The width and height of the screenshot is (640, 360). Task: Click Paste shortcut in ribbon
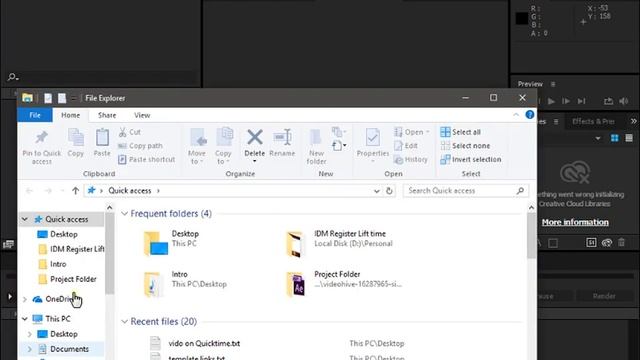click(x=146, y=159)
